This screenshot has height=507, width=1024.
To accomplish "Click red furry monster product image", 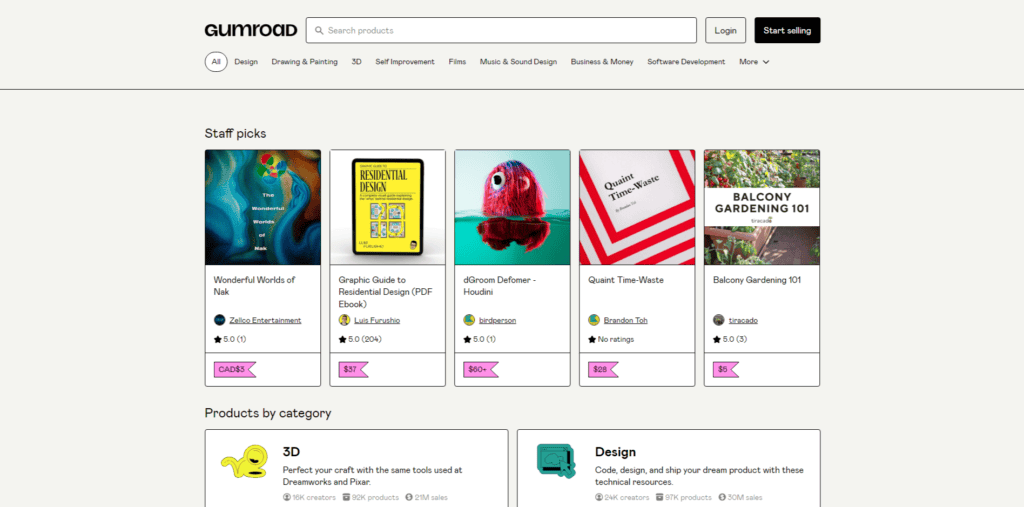I will point(513,207).
